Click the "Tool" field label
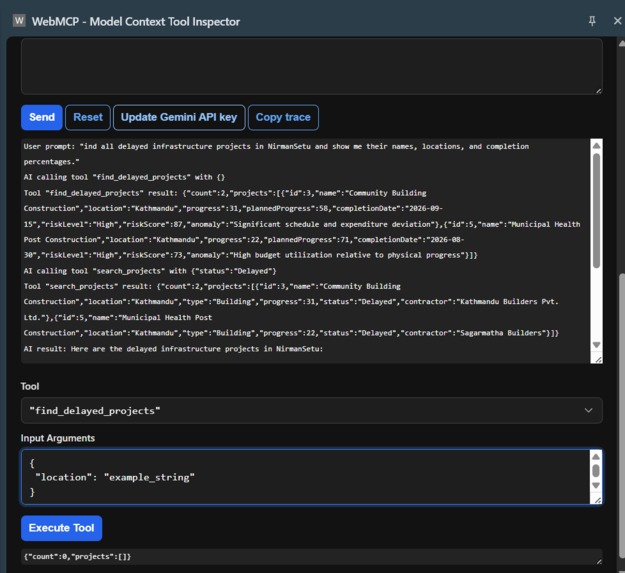Screen dimensions: 625x573 30,386
